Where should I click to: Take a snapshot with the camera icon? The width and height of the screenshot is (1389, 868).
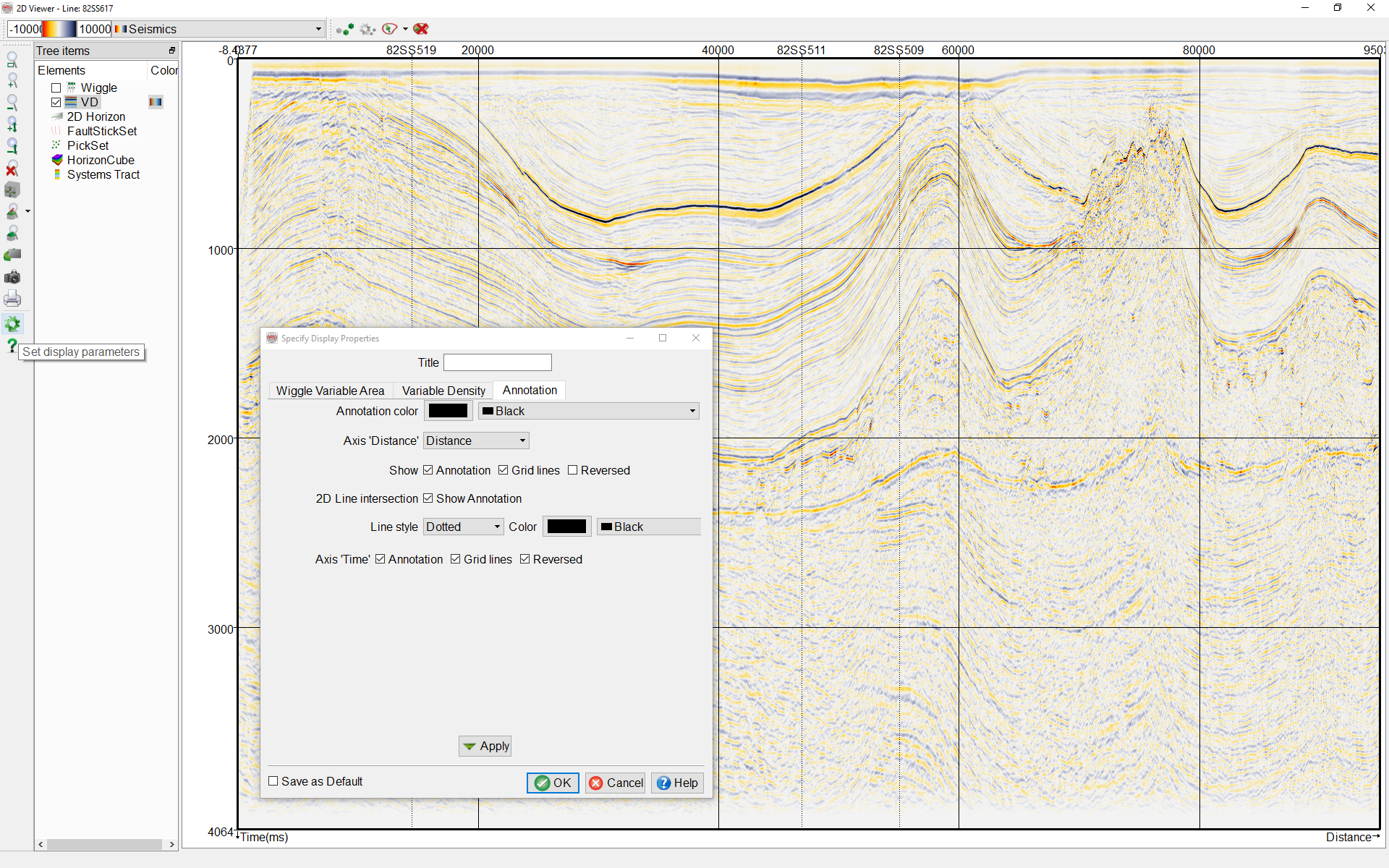(x=12, y=277)
